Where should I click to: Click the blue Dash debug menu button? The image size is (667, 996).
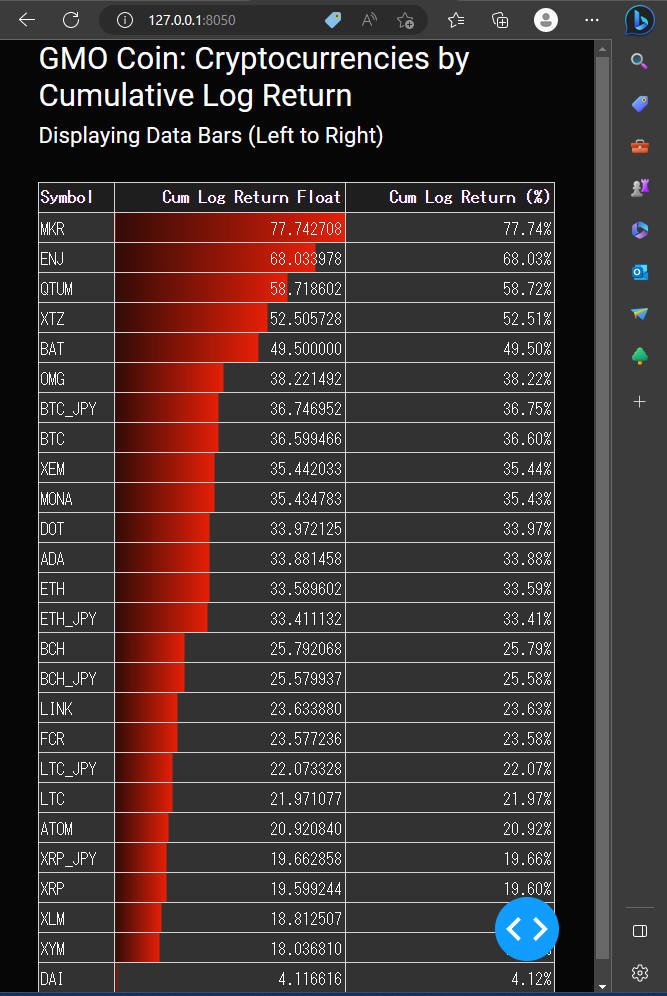(x=527, y=929)
